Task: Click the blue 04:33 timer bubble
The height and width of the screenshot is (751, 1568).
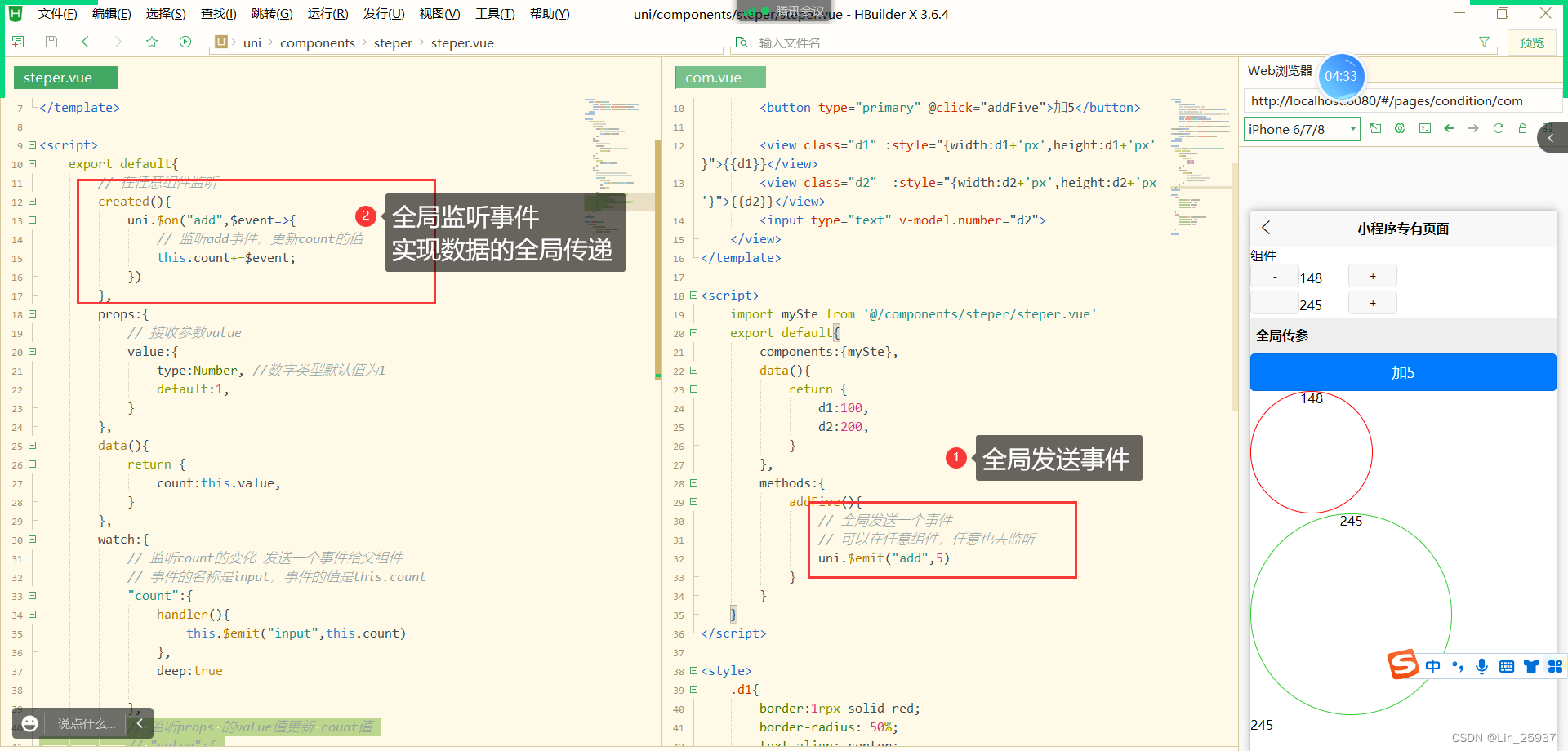Action: point(1341,76)
